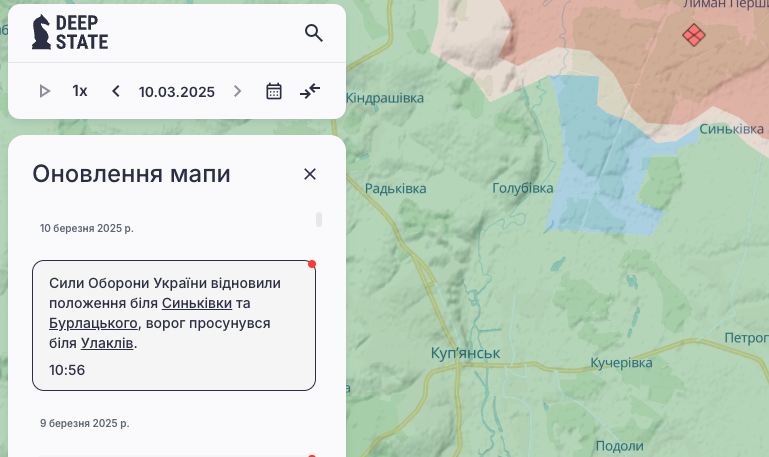Change the 1x playback speed
This screenshot has height=457, width=769.
coord(80,91)
